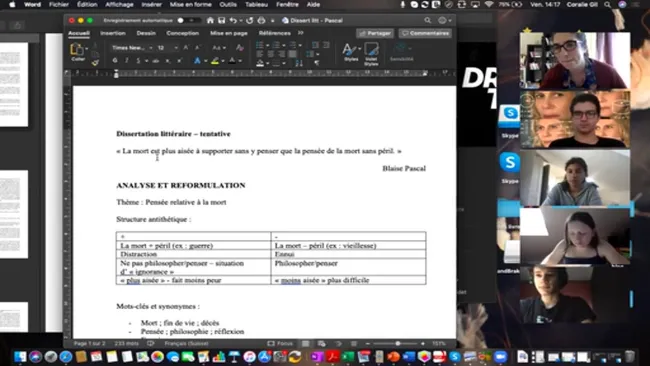Open the underline style dropdown arrow
Image resolution: width=650 pixels, height=366 pixels.
[146, 61]
